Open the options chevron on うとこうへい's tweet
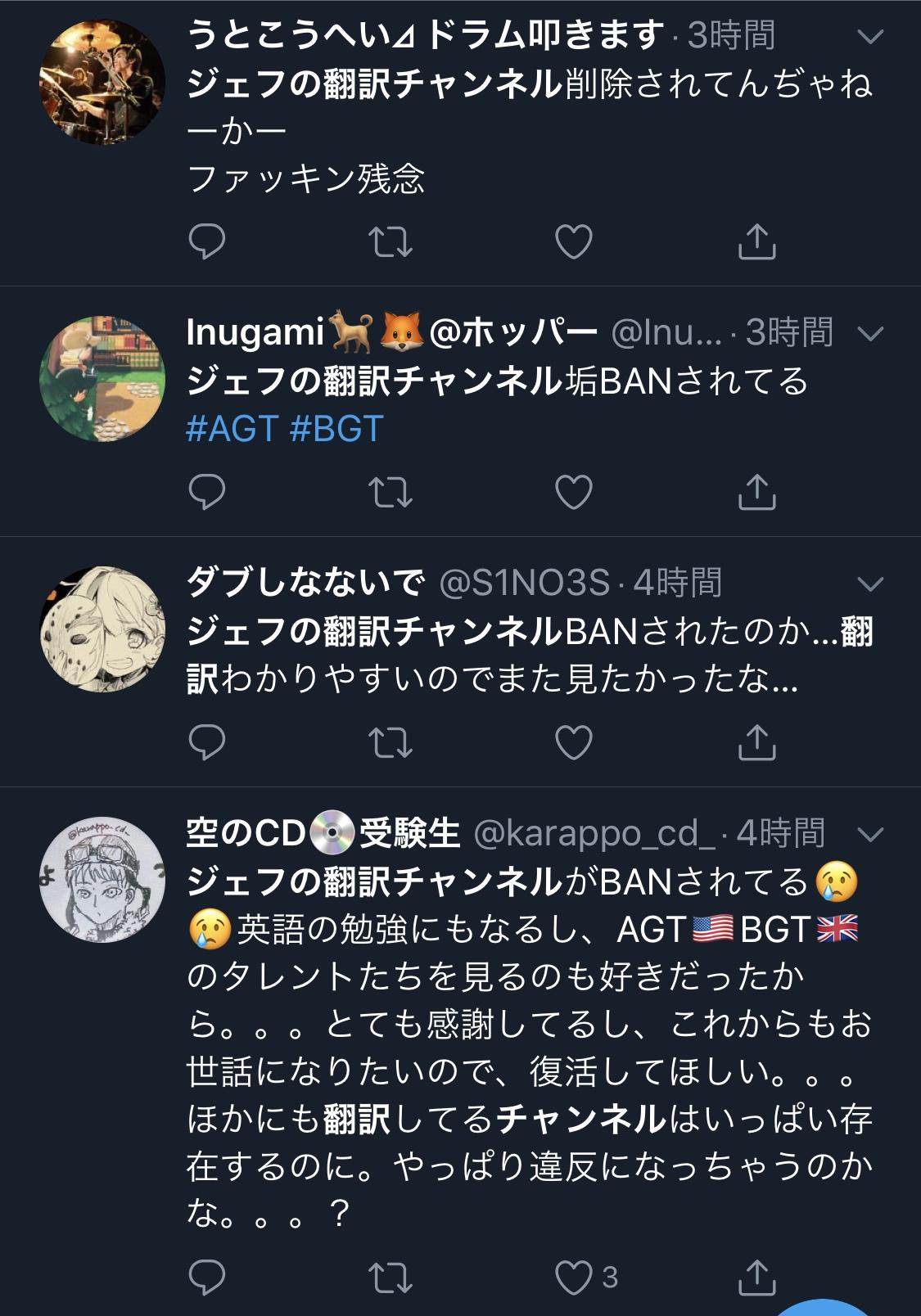921x1316 pixels. click(x=869, y=36)
